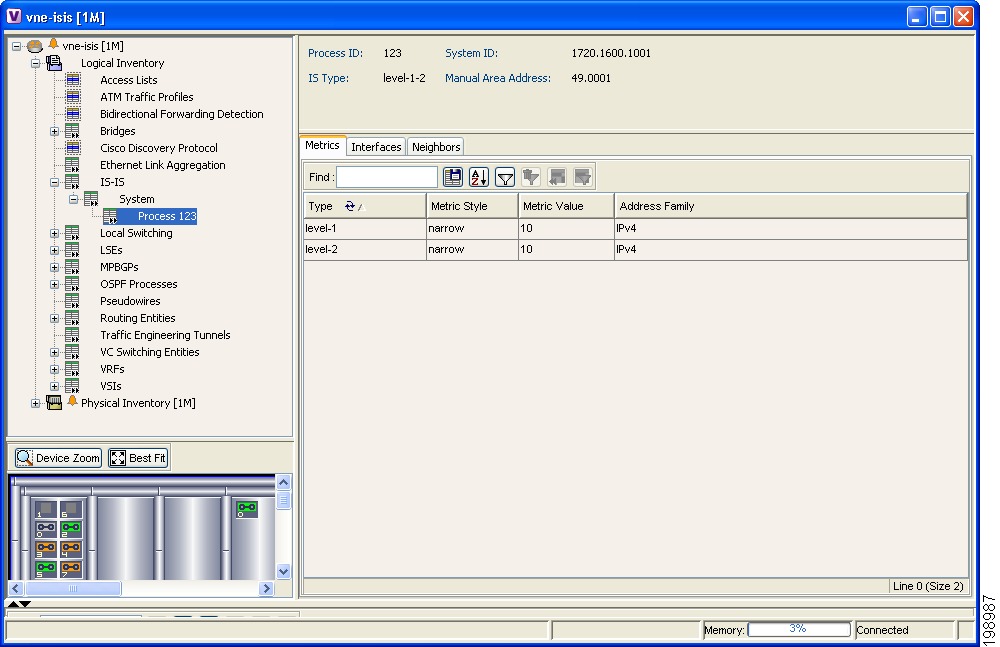The height and width of the screenshot is (647, 1000).
Task: Open the Filter funnel icon
Action: [504, 177]
